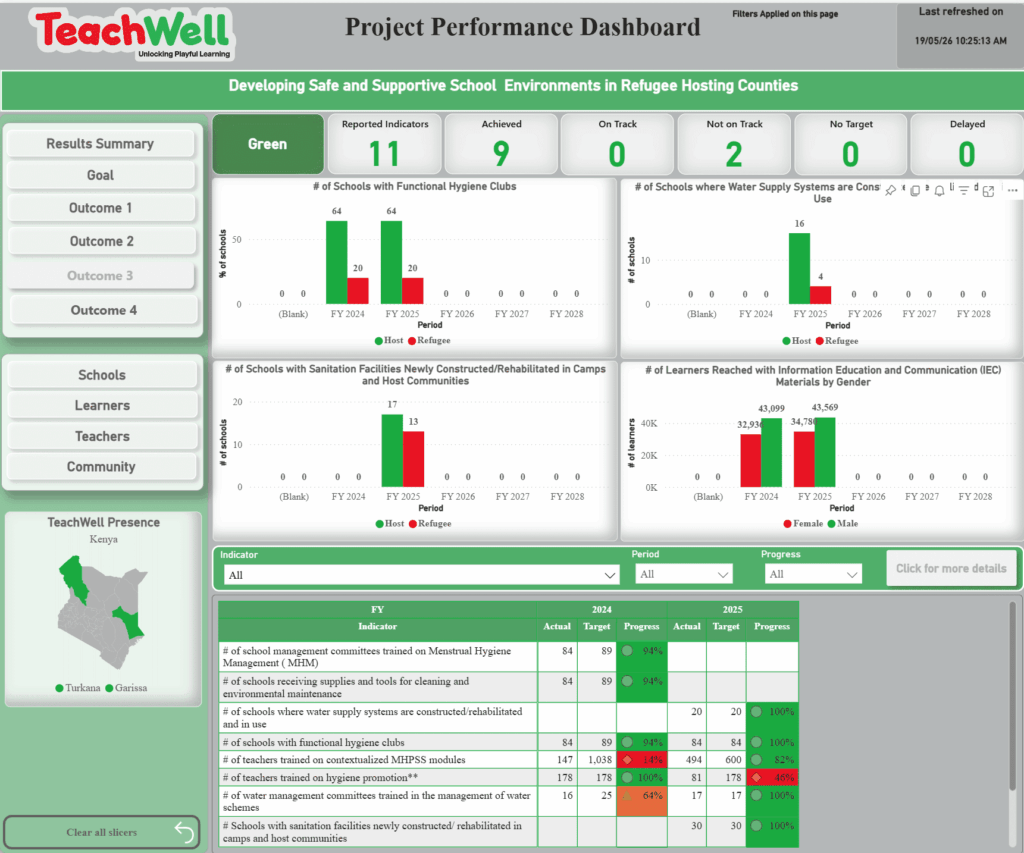Go to the Outcome 2 page

102,241
